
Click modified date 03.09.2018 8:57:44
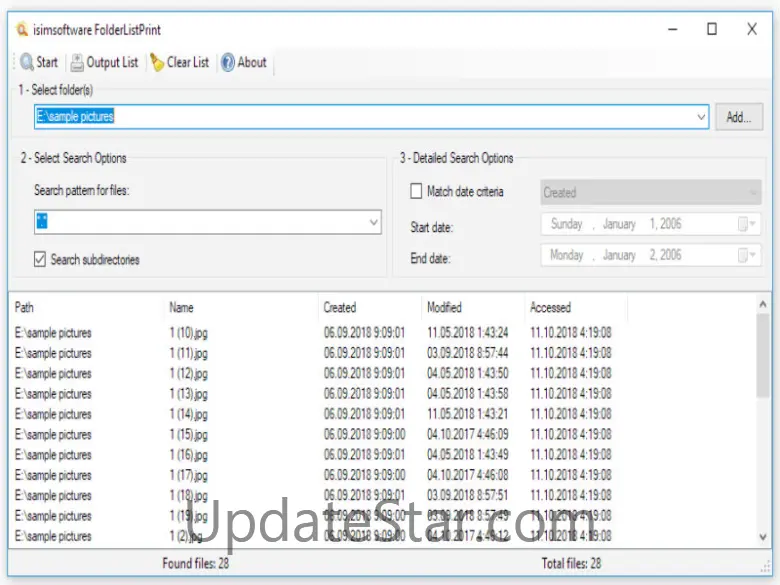tap(468, 353)
